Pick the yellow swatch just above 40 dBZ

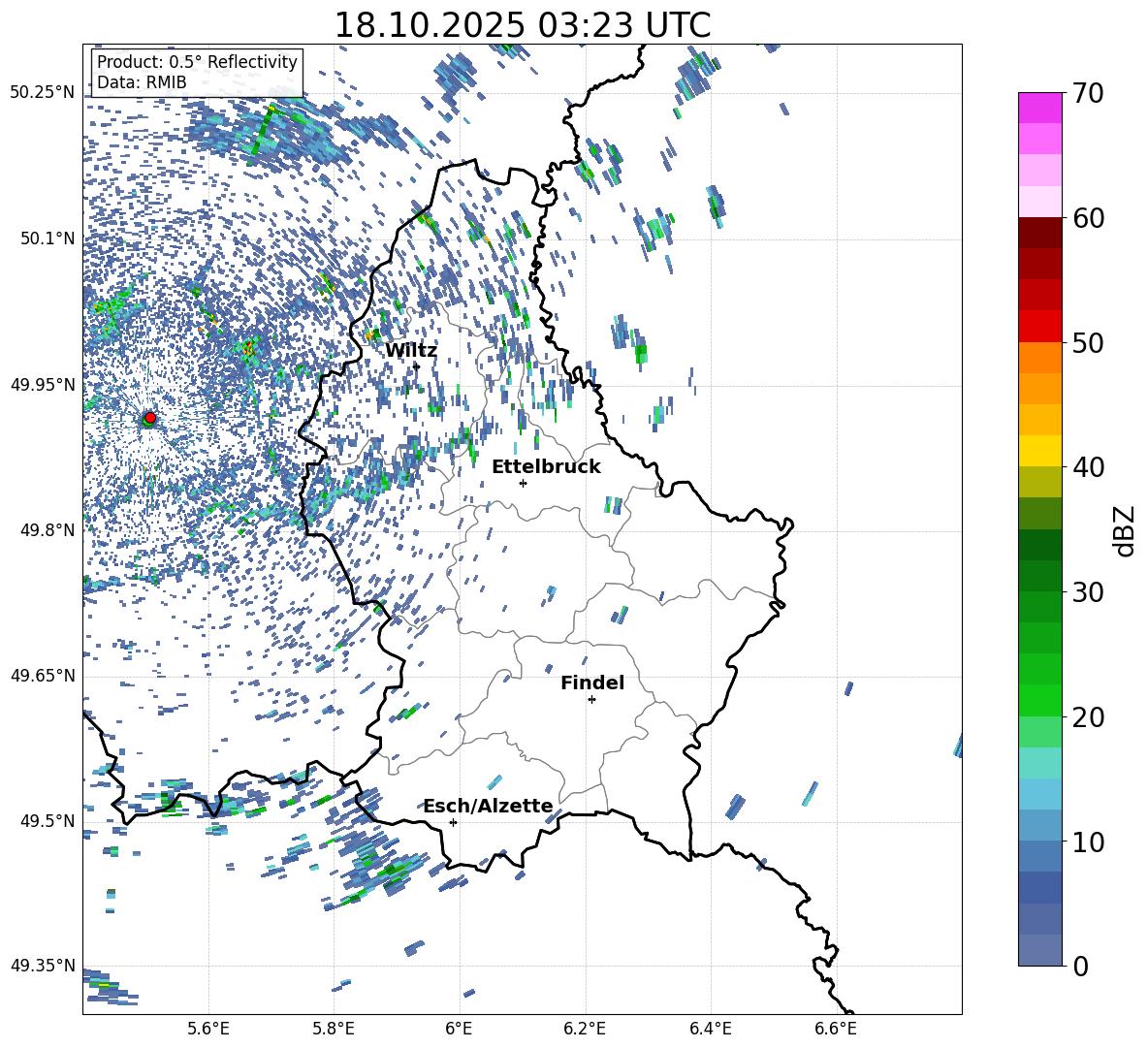(1040, 451)
